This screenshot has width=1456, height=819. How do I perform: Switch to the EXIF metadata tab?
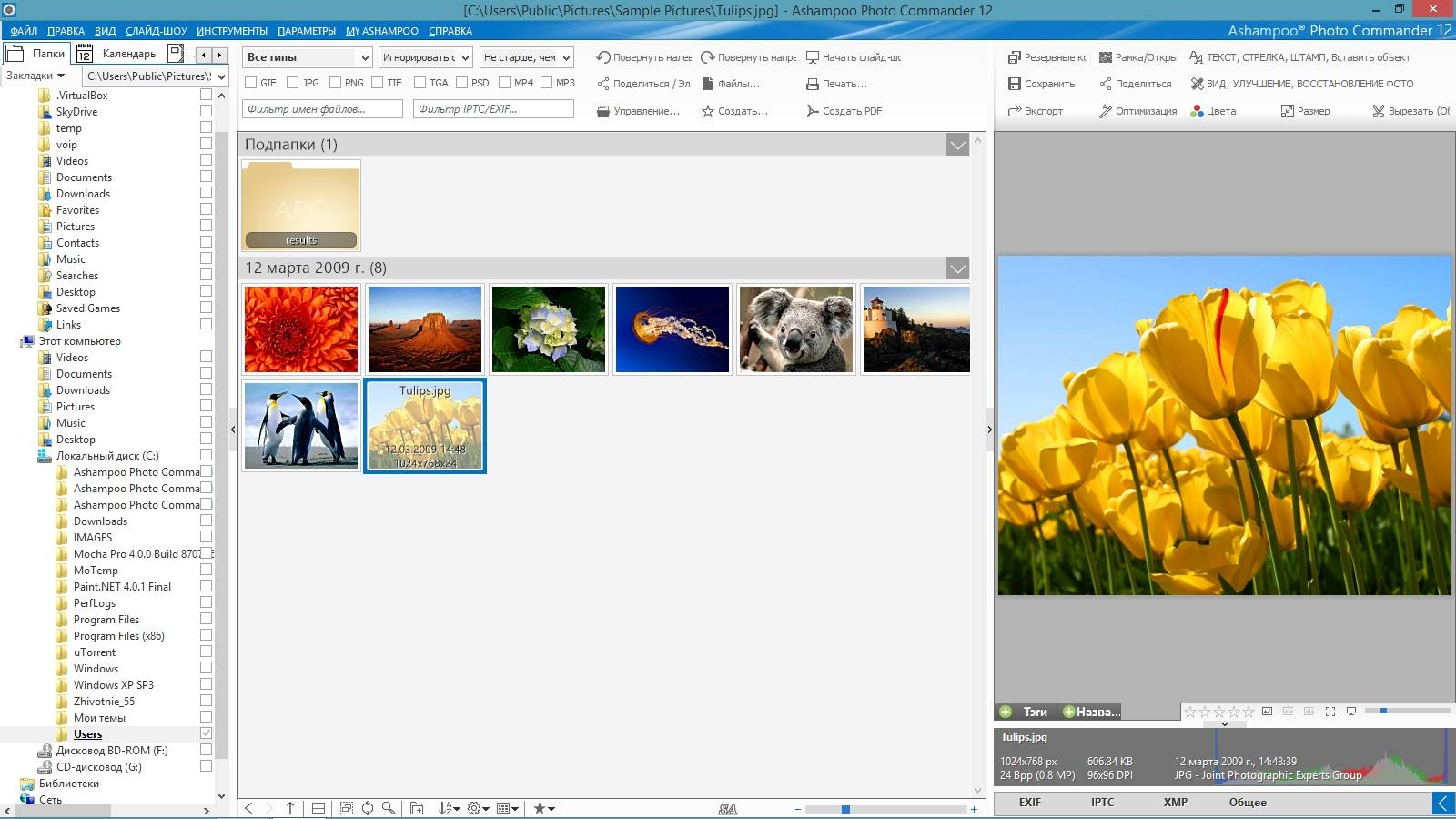click(1030, 803)
